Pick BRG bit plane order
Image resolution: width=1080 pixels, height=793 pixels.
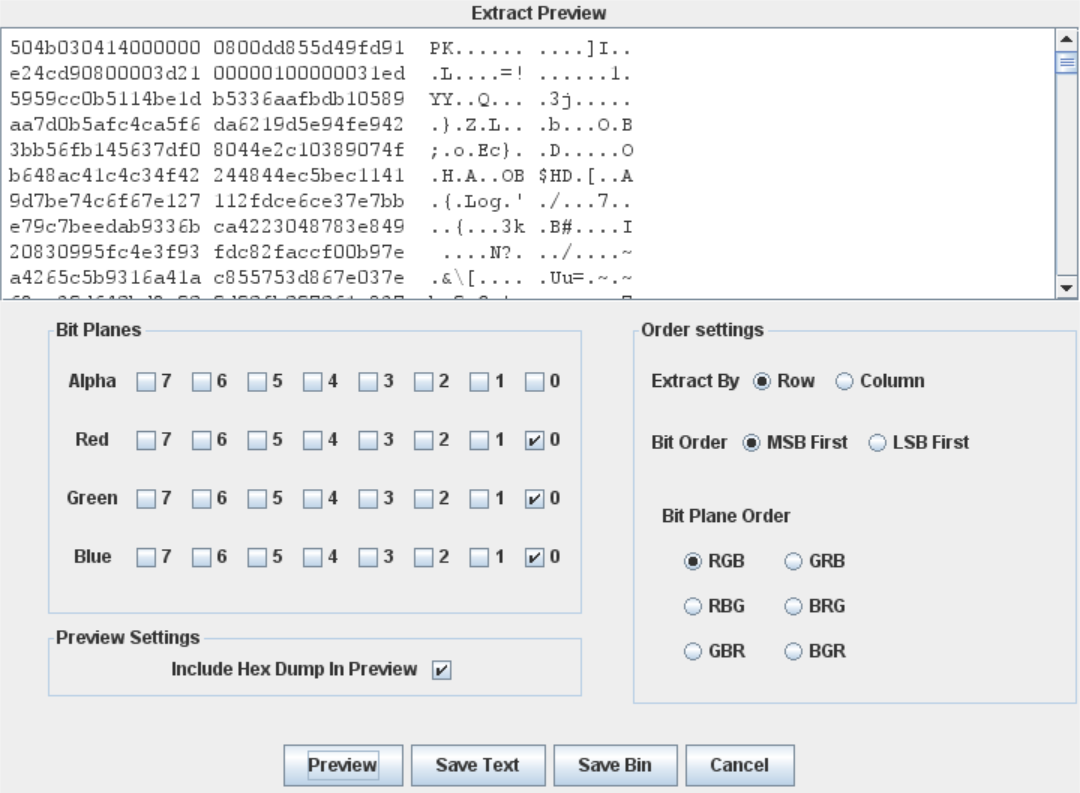[793, 606]
